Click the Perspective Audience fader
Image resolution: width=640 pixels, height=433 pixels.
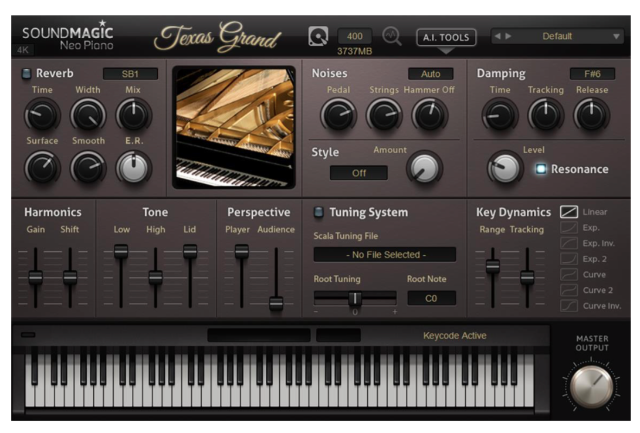(276, 304)
